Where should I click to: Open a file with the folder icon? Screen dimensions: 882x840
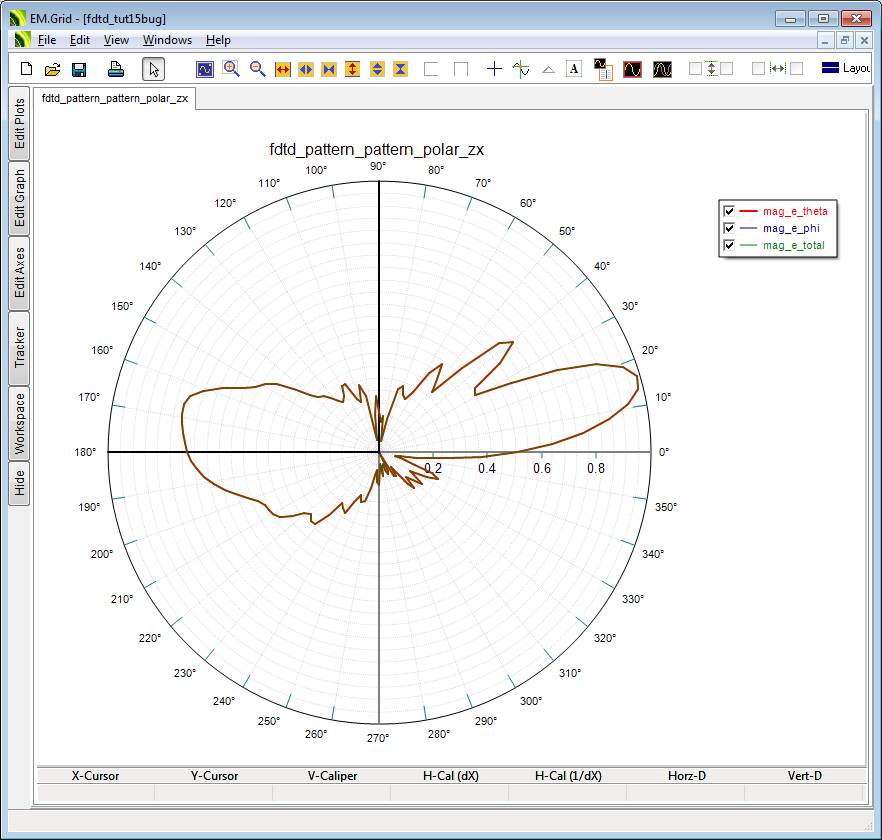pos(53,69)
